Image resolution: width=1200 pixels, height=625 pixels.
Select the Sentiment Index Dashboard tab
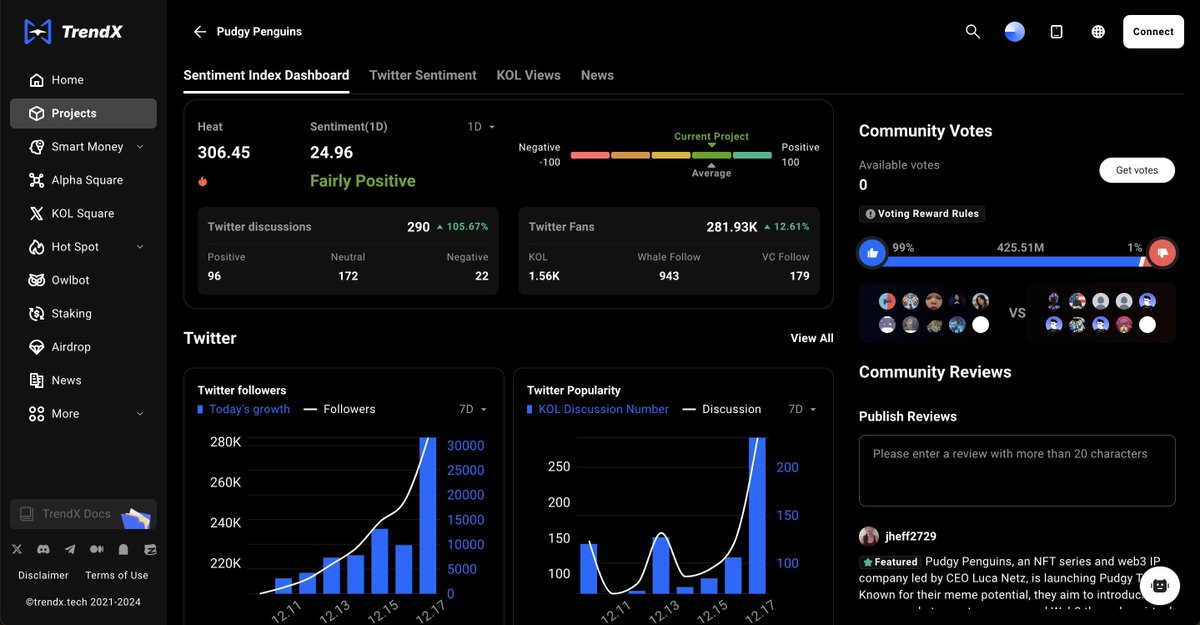tap(266, 75)
